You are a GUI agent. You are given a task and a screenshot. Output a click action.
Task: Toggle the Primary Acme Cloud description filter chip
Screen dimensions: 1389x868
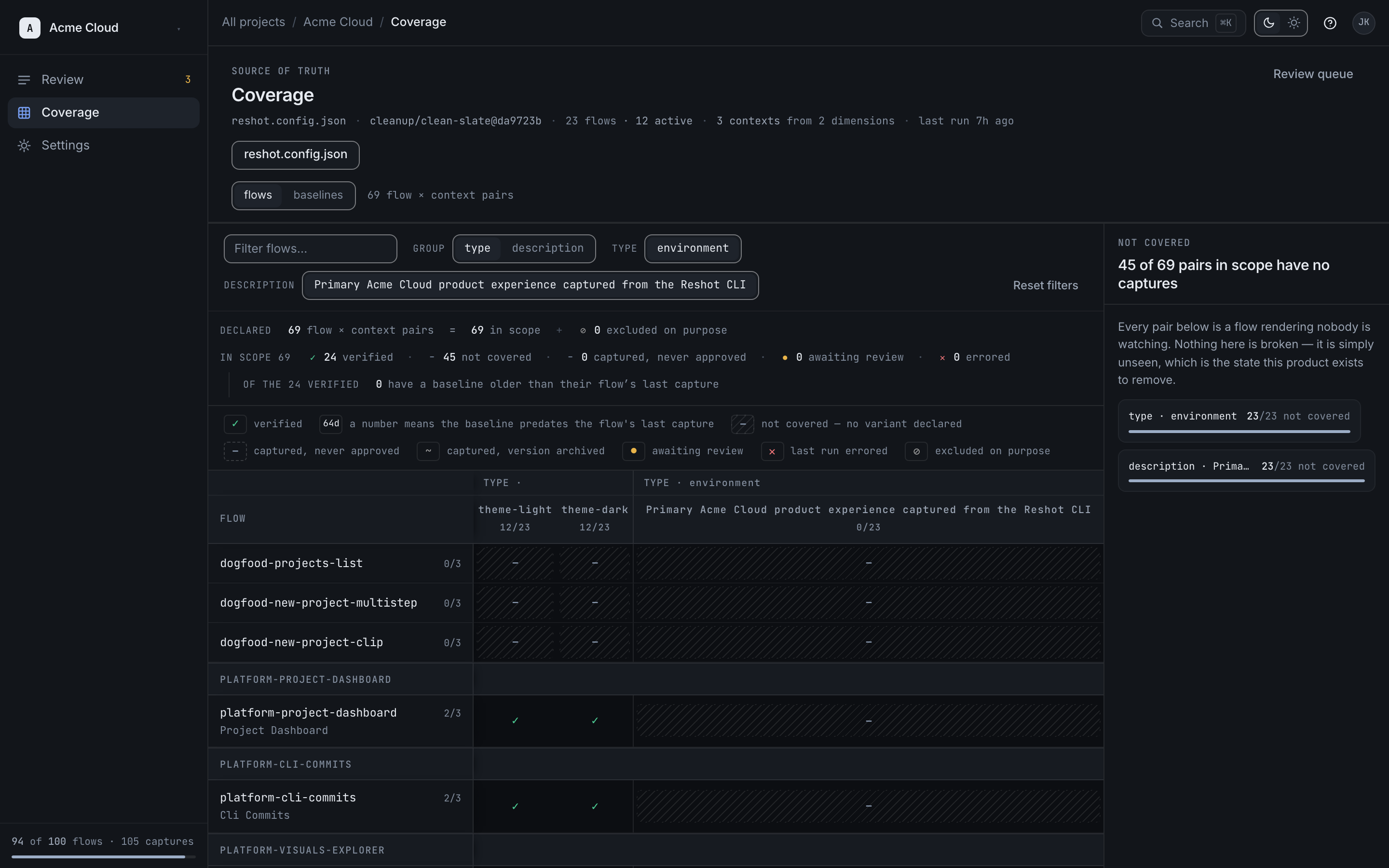[530, 285]
